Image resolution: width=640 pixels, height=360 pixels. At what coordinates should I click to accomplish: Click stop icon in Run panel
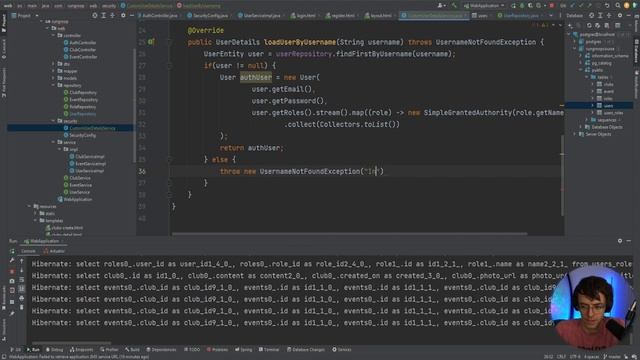[x=12, y=271]
